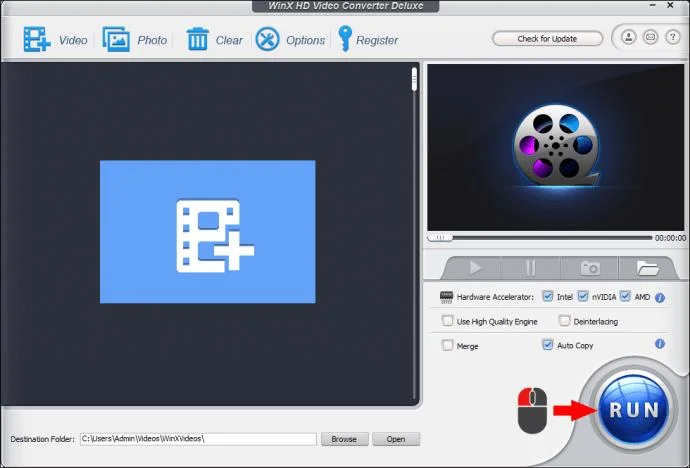The height and width of the screenshot is (468, 690).
Task: Check the Merge option
Action: 448,345
